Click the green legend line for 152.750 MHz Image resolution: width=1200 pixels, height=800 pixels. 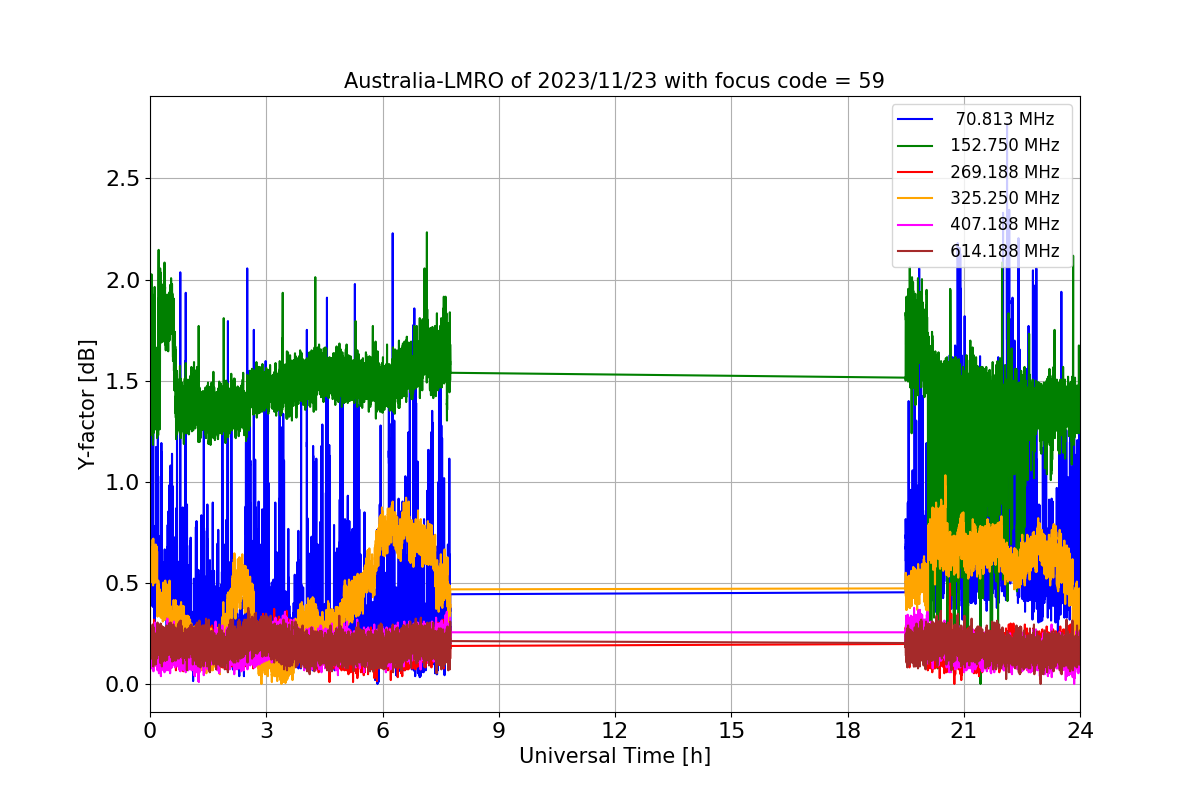pyautogui.click(x=916, y=146)
